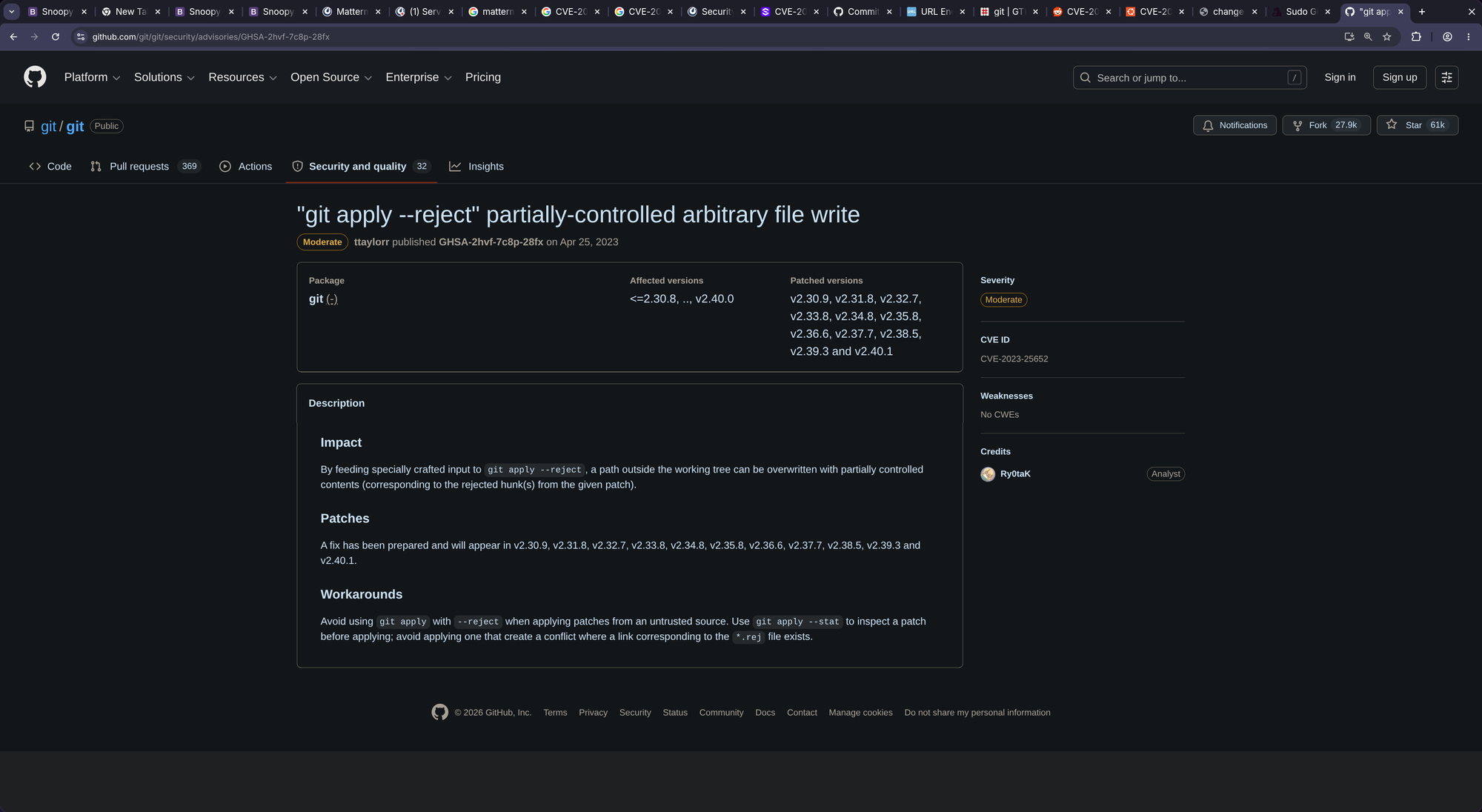
Task: Open the Security link in the footer
Action: click(x=635, y=713)
